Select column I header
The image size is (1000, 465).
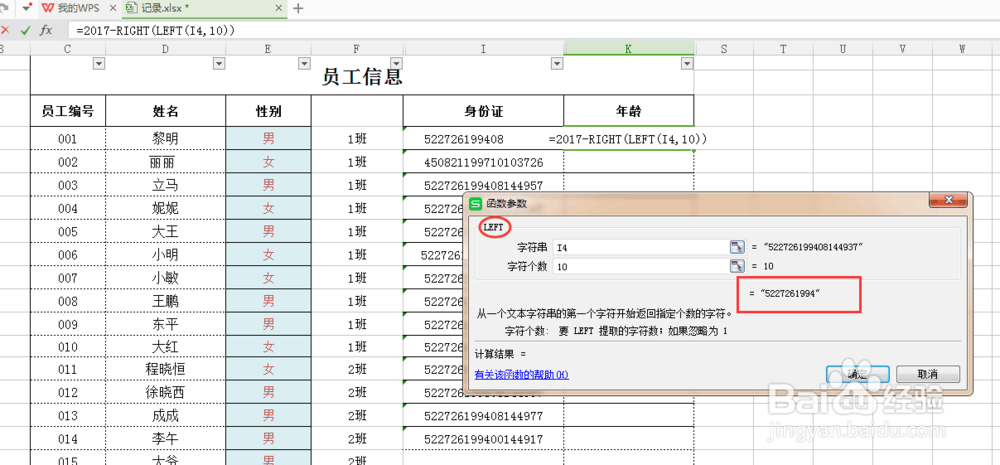pyautogui.click(x=483, y=48)
